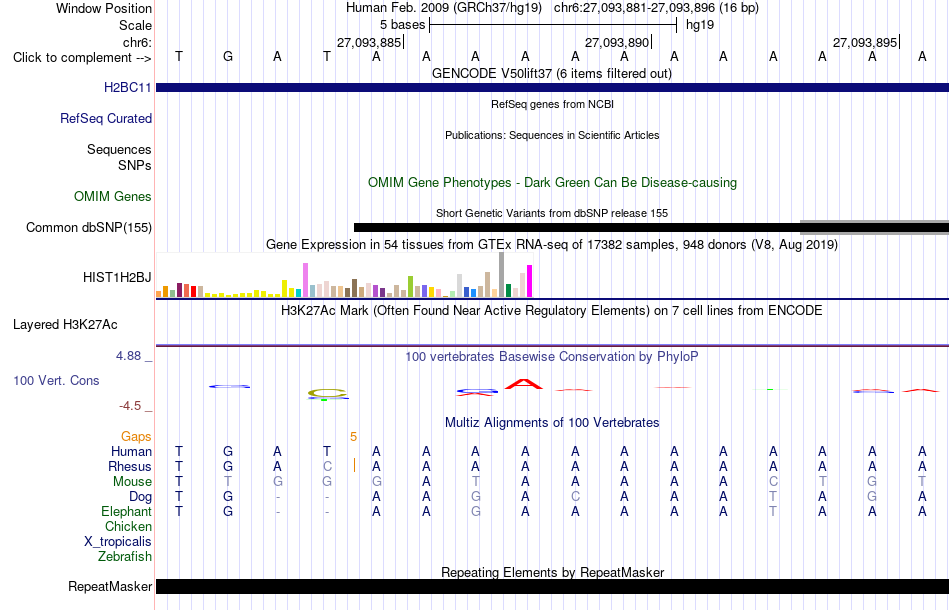Click the hg19 scale label
Viewport: 950px width, 610px height.
(x=700, y=25)
